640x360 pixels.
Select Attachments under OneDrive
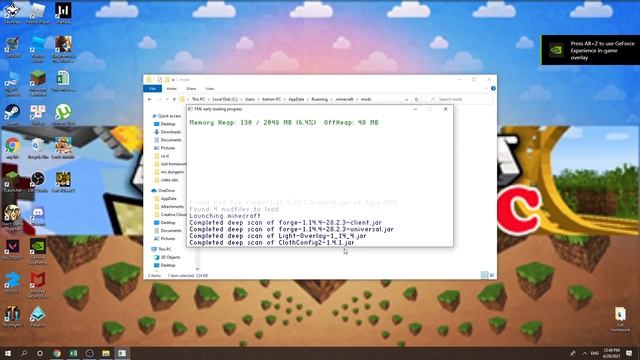click(x=169, y=207)
